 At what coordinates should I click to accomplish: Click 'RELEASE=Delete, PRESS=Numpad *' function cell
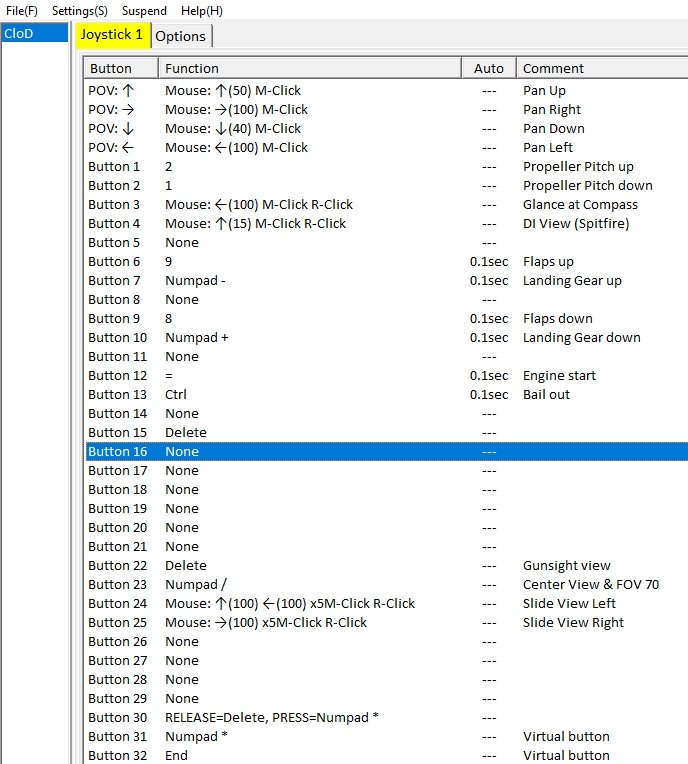[272, 718]
